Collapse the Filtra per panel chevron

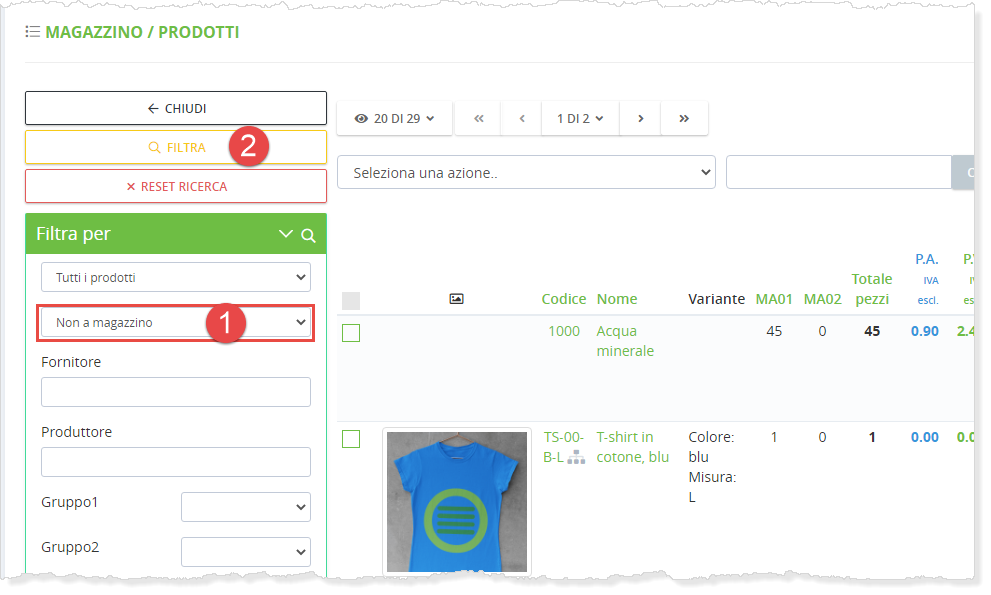tap(286, 235)
